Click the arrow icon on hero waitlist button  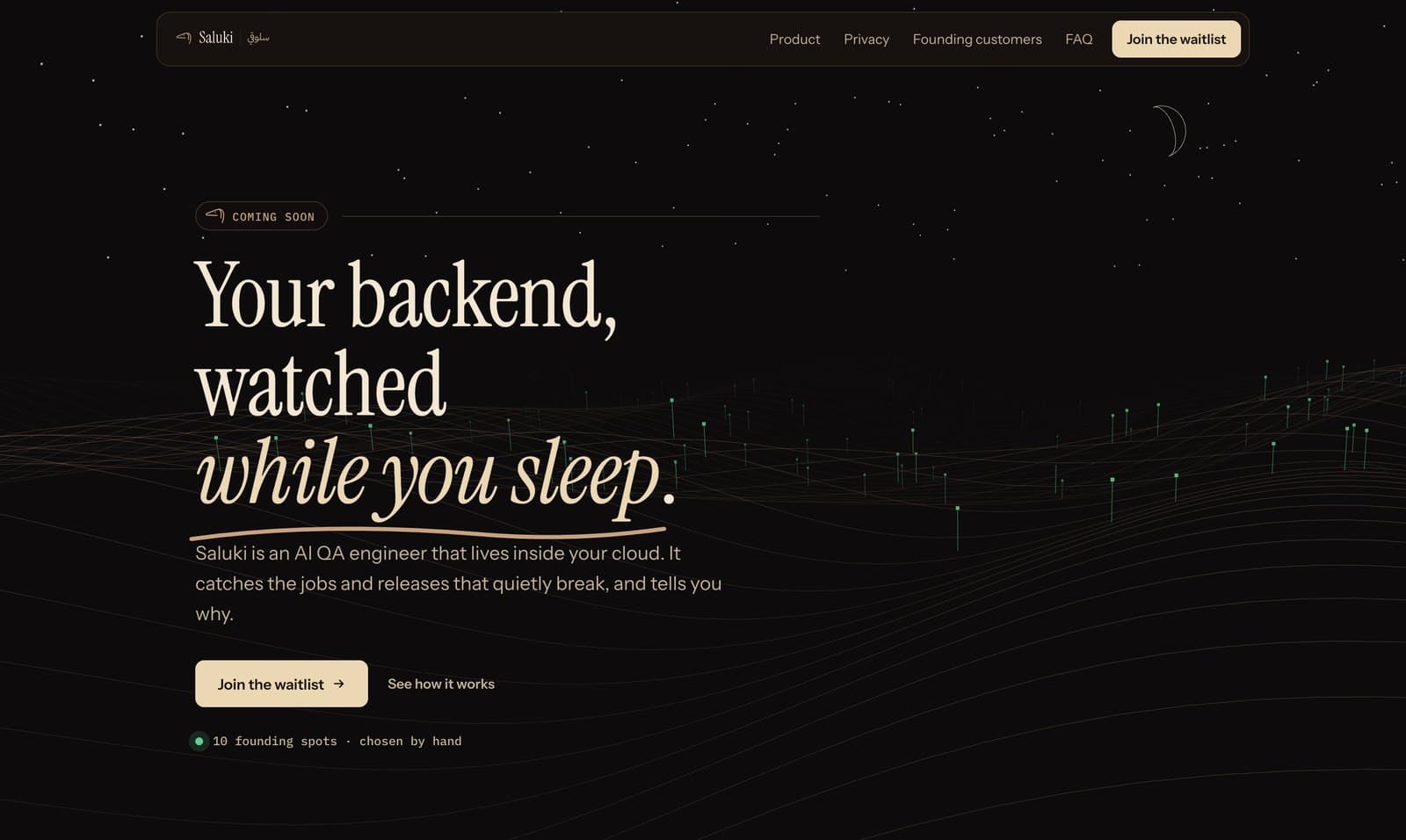point(339,684)
